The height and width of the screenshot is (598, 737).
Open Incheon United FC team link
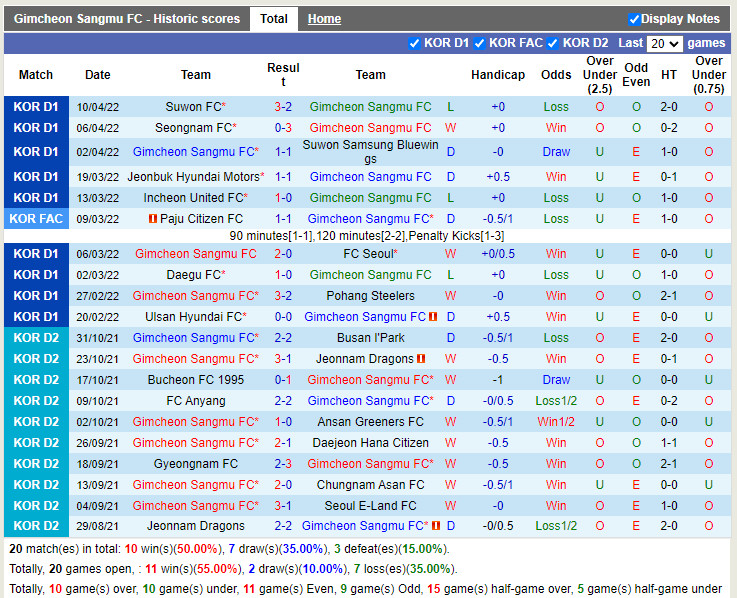pyautogui.click(x=193, y=198)
